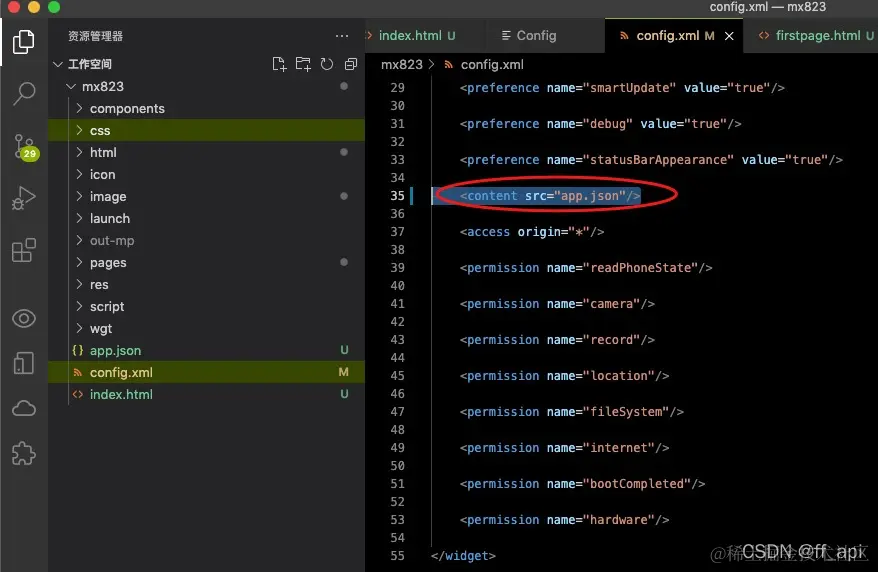Viewport: 878px width, 572px height.
Task: Click mx823 in the editor breadcrumb
Action: pos(401,65)
